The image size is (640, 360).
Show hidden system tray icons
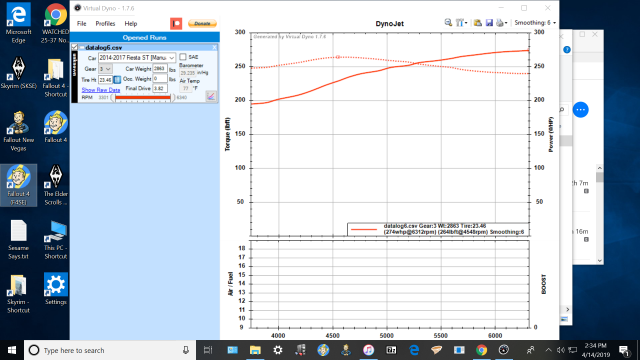click(548, 350)
